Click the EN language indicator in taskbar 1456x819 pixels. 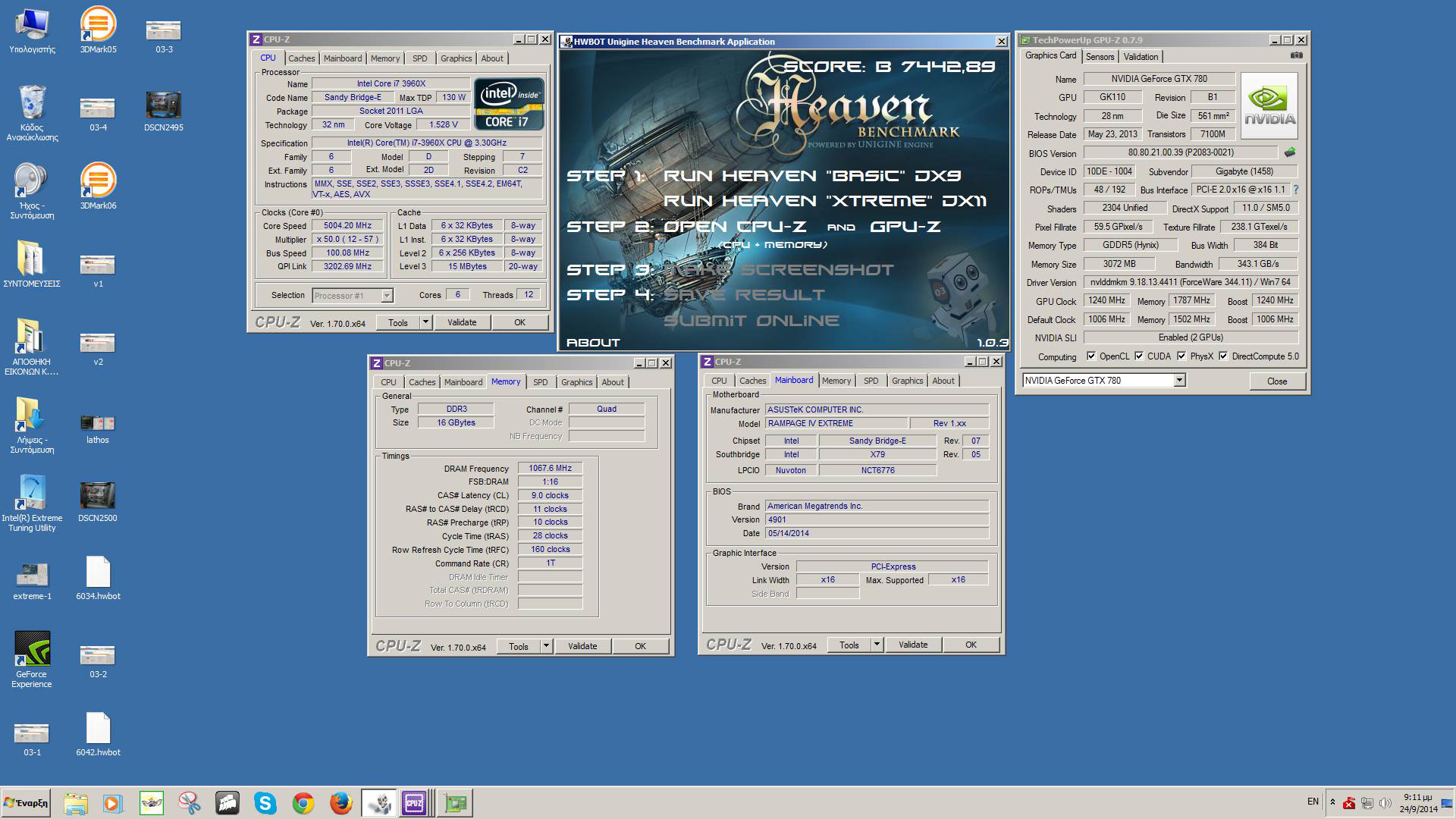[1313, 802]
